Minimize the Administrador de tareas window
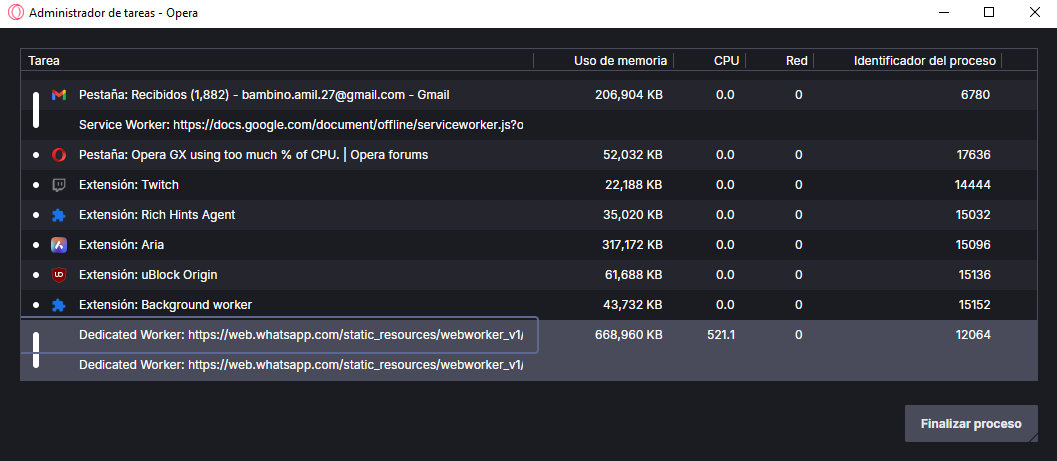This screenshot has width=1057, height=461. (943, 13)
